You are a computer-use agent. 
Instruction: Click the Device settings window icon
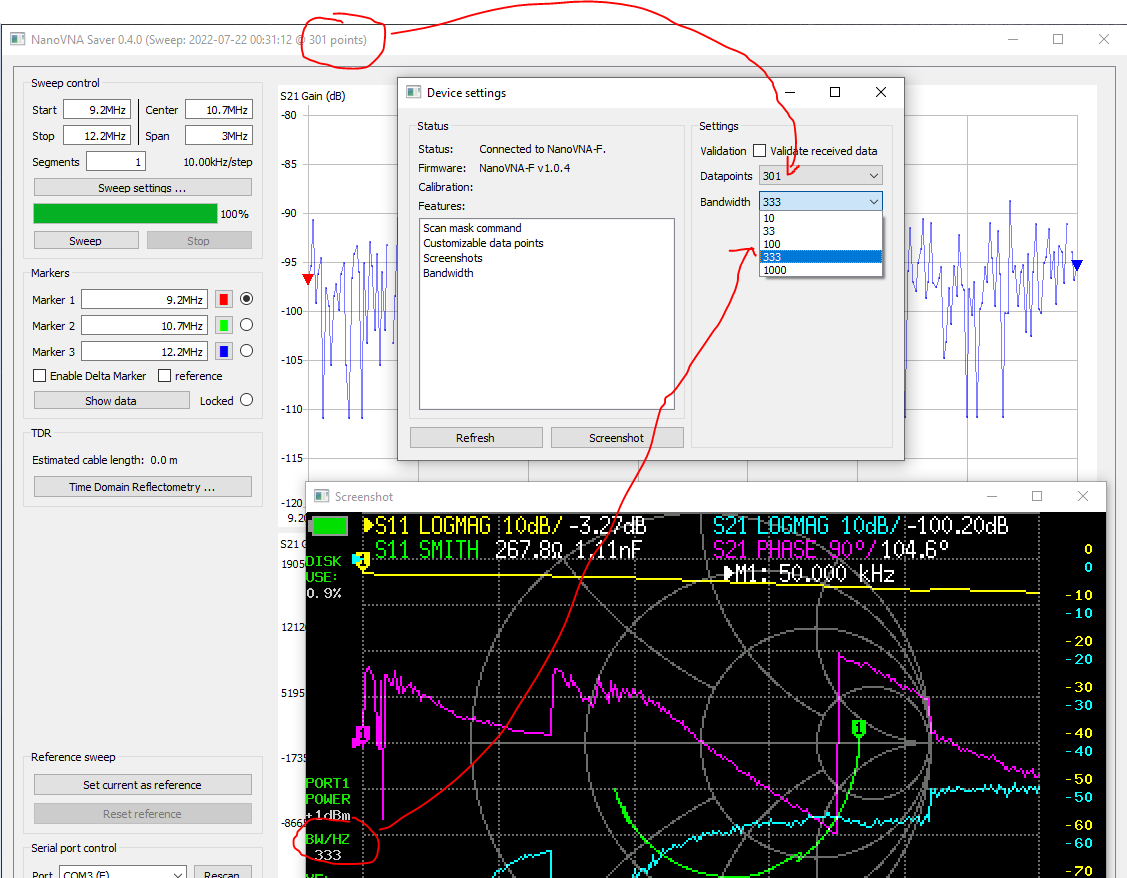pyautogui.click(x=413, y=91)
